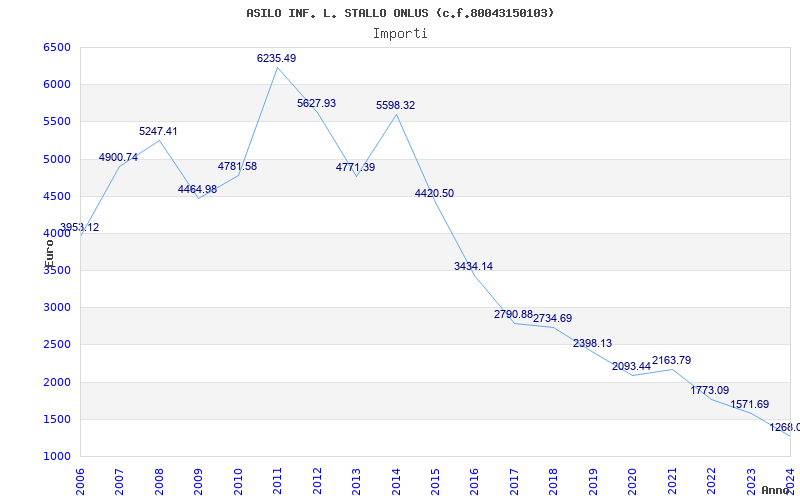The height and width of the screenshot is (500, 800).
Task: Click the x-axis year 2006
Action: pos(80,481)
